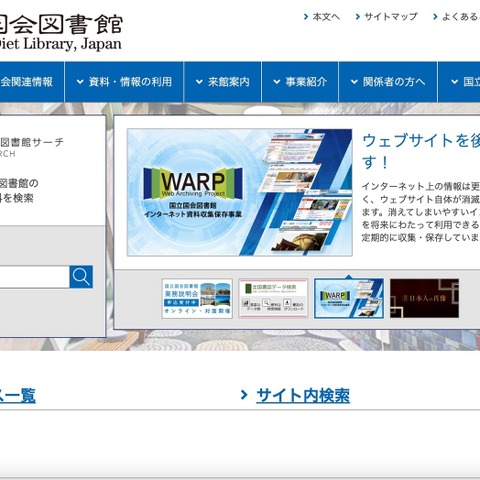The width and height of the screenshot is (480, 480).
Task: Open the サイトマップ link
Action: tap(391, 17)
